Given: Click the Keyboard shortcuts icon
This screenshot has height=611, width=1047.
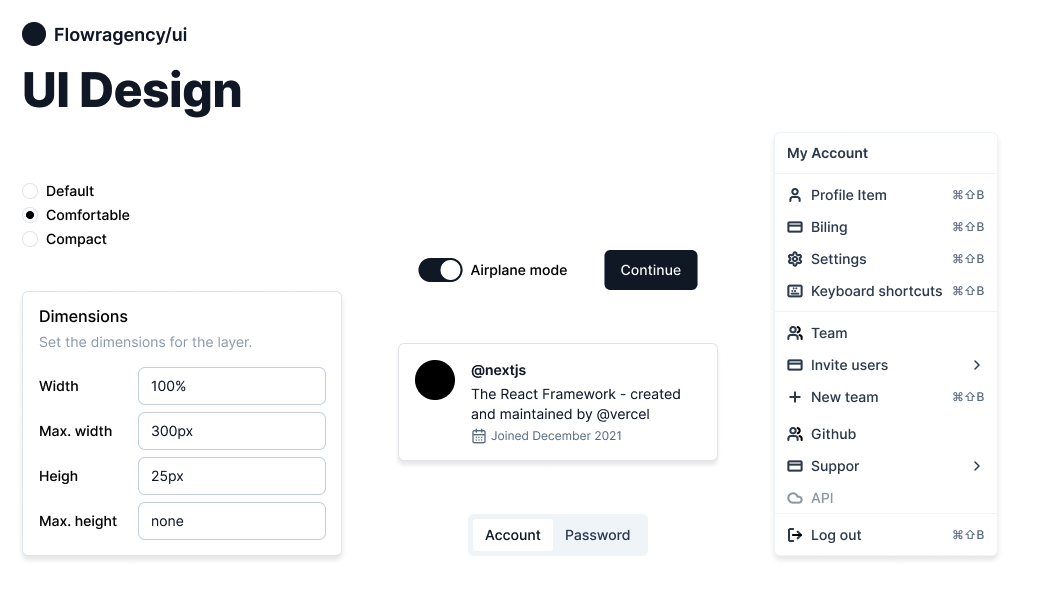Looking at the screenshot, I should click(x=794, y=291).
